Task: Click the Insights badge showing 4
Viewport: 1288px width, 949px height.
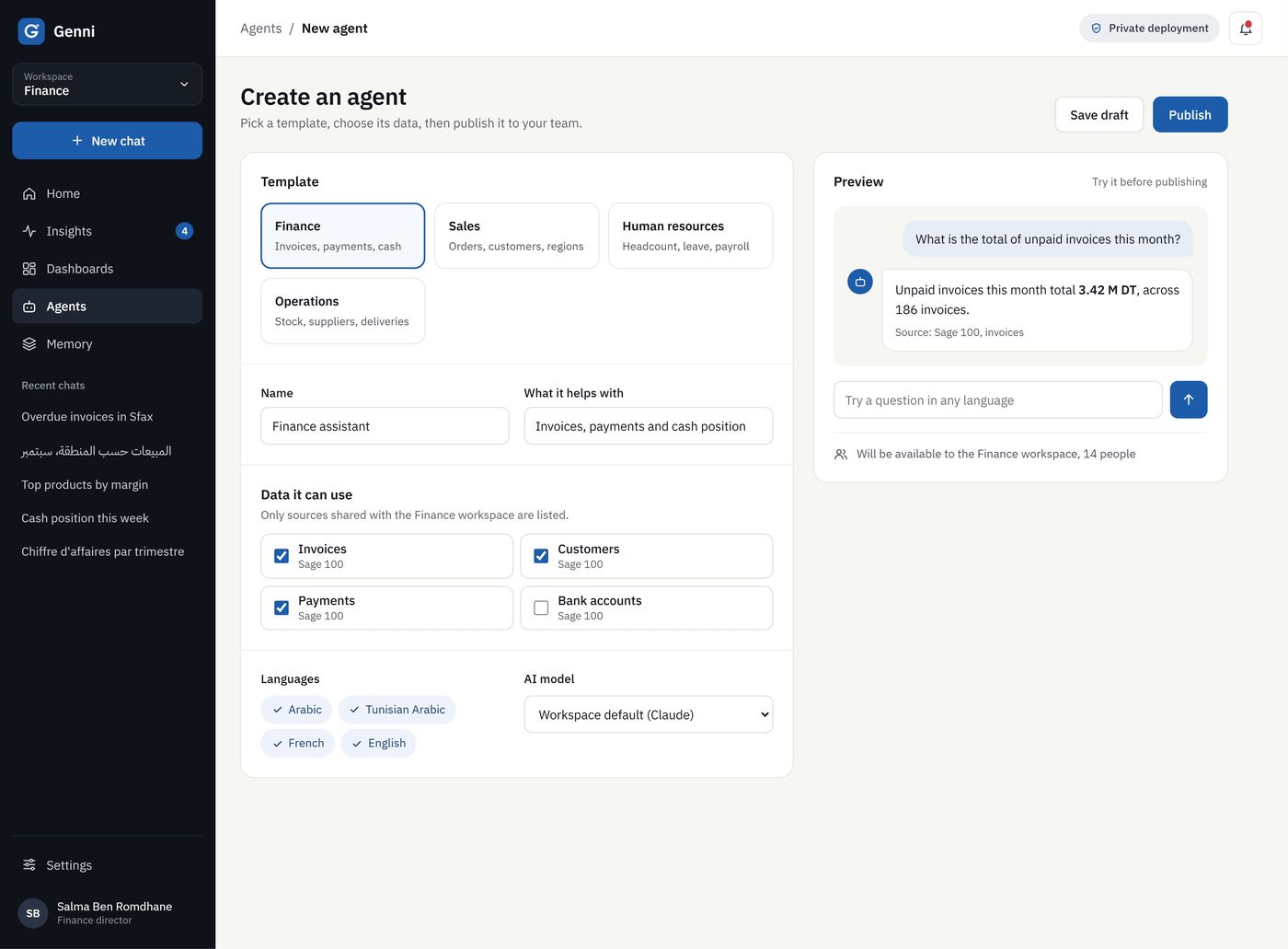Action: (184, 231)
